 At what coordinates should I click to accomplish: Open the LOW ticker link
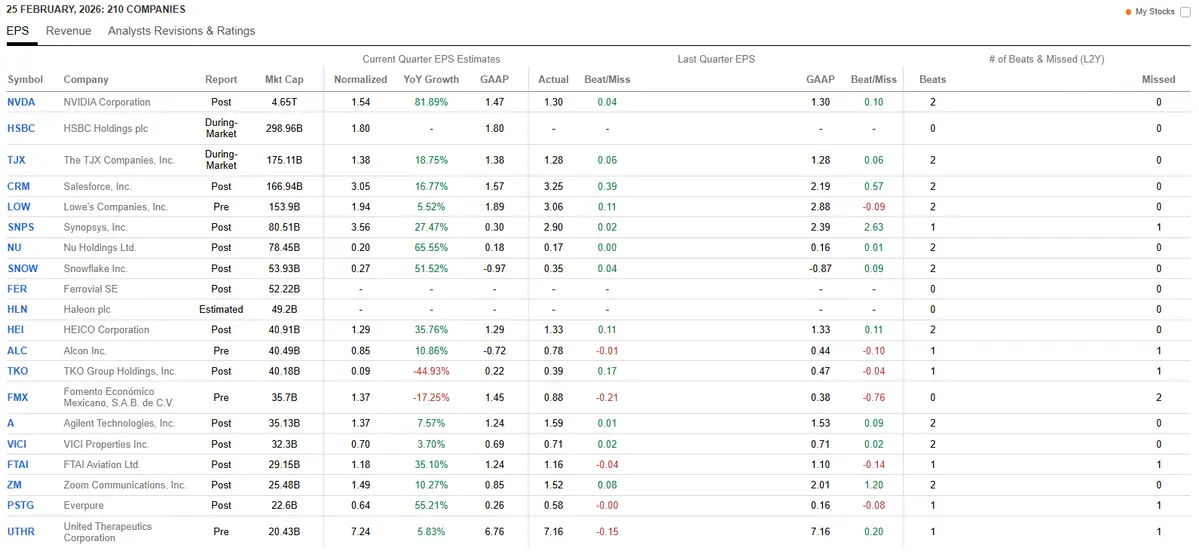(18, 207)
